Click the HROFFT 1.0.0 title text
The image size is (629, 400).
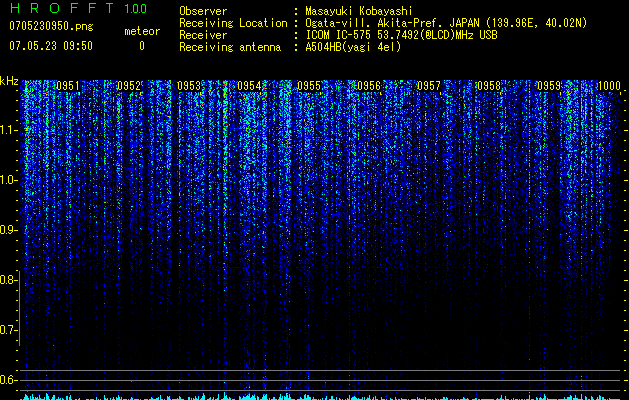[78, 8]
